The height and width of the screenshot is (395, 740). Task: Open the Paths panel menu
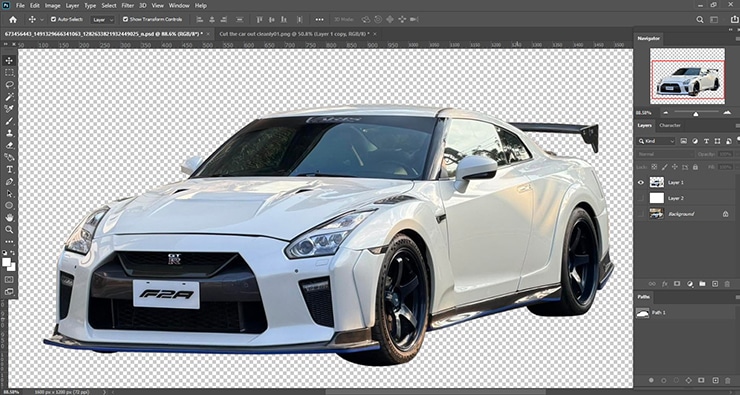(737, 297)
